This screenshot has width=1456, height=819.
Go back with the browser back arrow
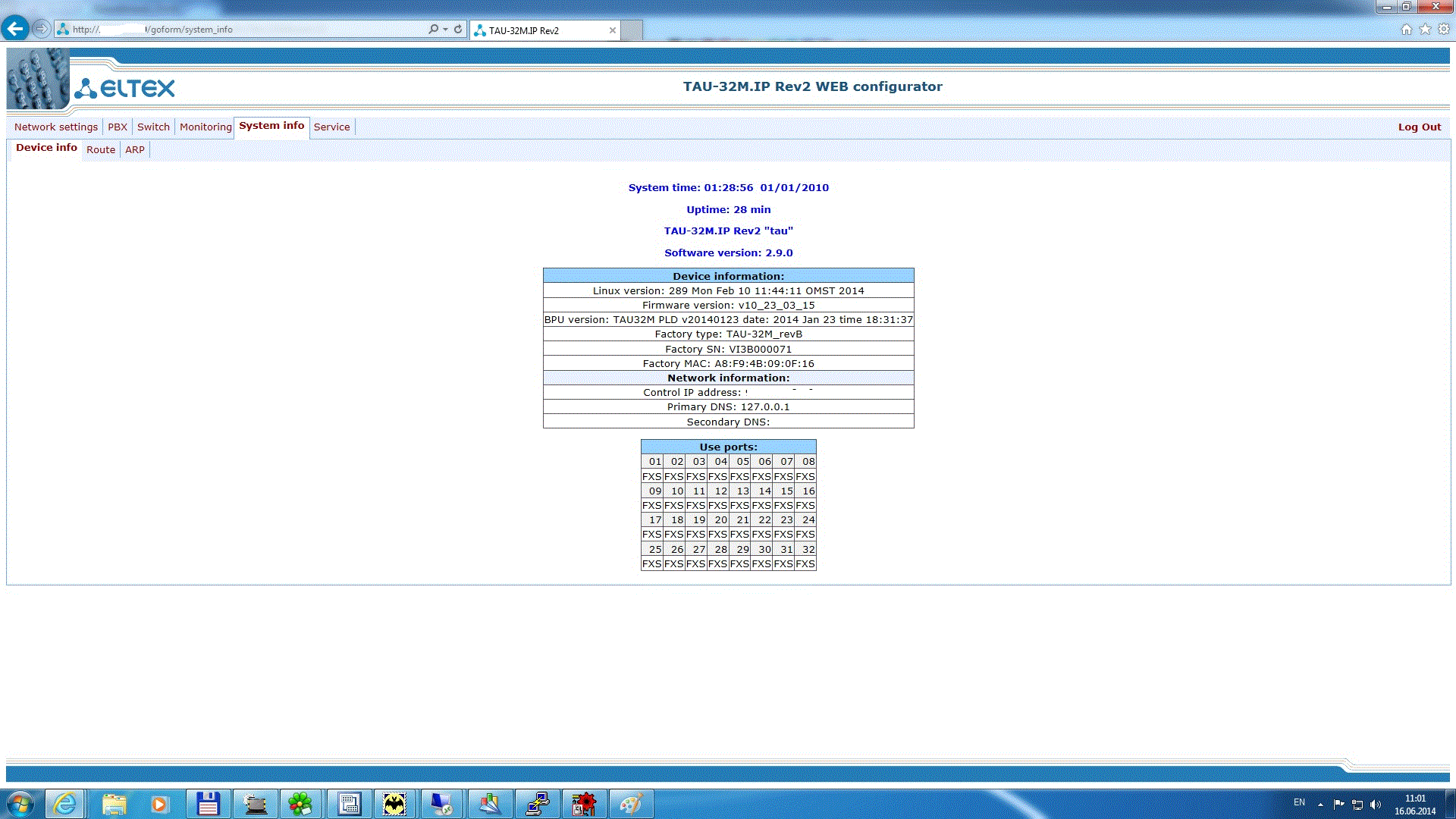point(15,29)
